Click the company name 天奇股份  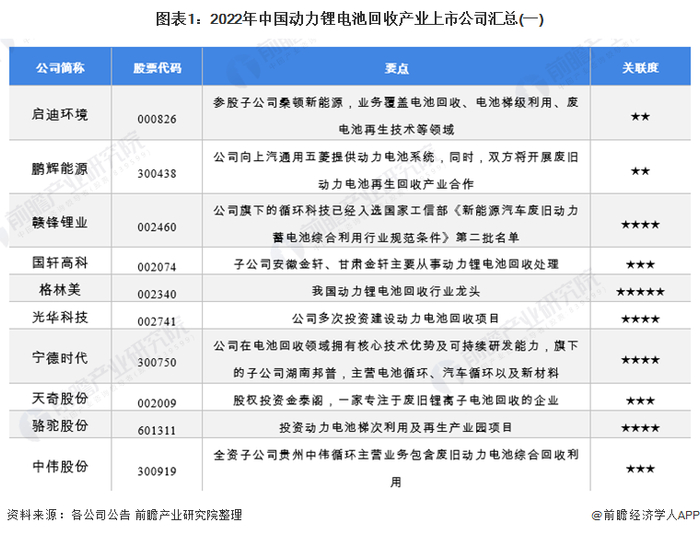60,398
